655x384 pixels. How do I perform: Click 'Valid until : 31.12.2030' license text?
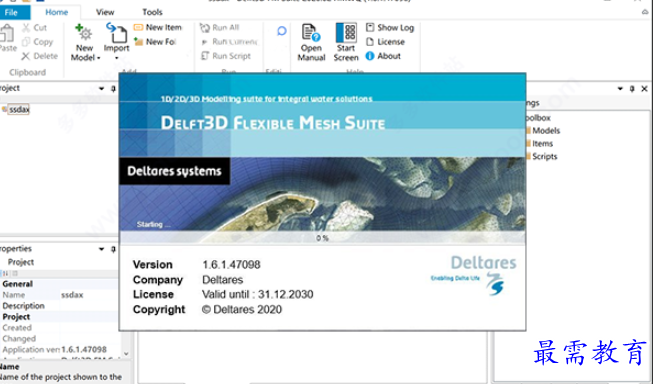[257, 295]
